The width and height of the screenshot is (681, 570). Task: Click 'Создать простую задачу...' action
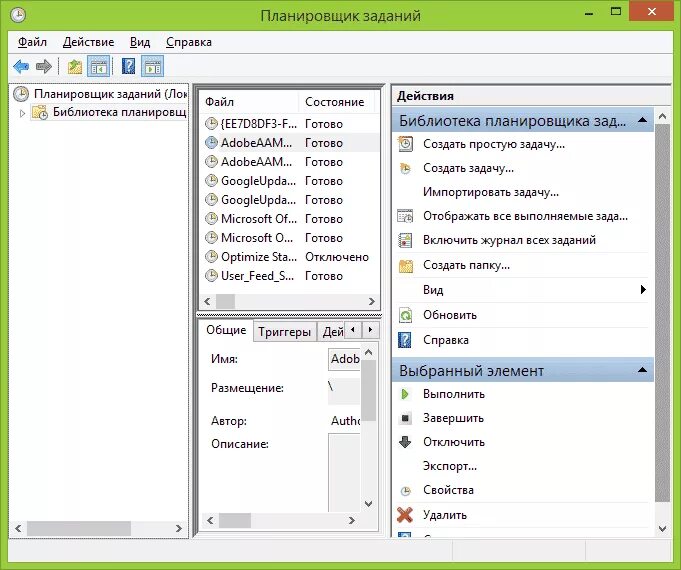pyautogui.click(x=494, y=144)
